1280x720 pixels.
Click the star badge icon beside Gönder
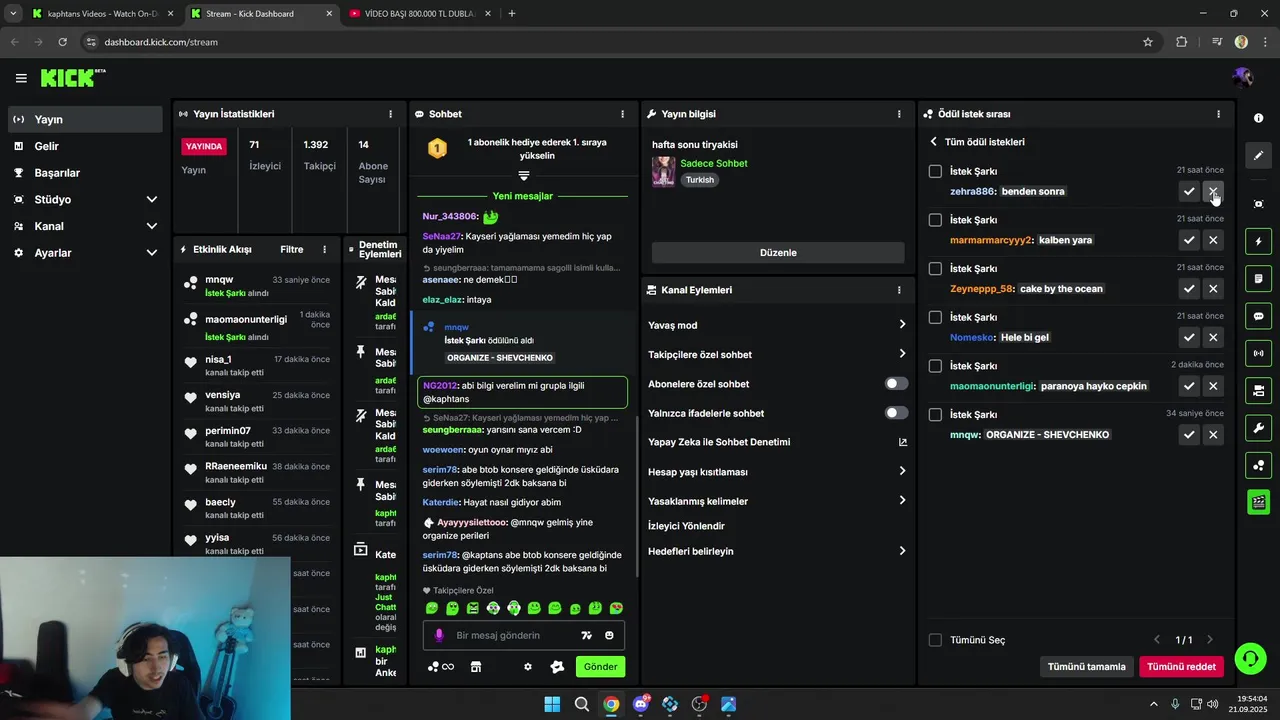click(558, 667)
